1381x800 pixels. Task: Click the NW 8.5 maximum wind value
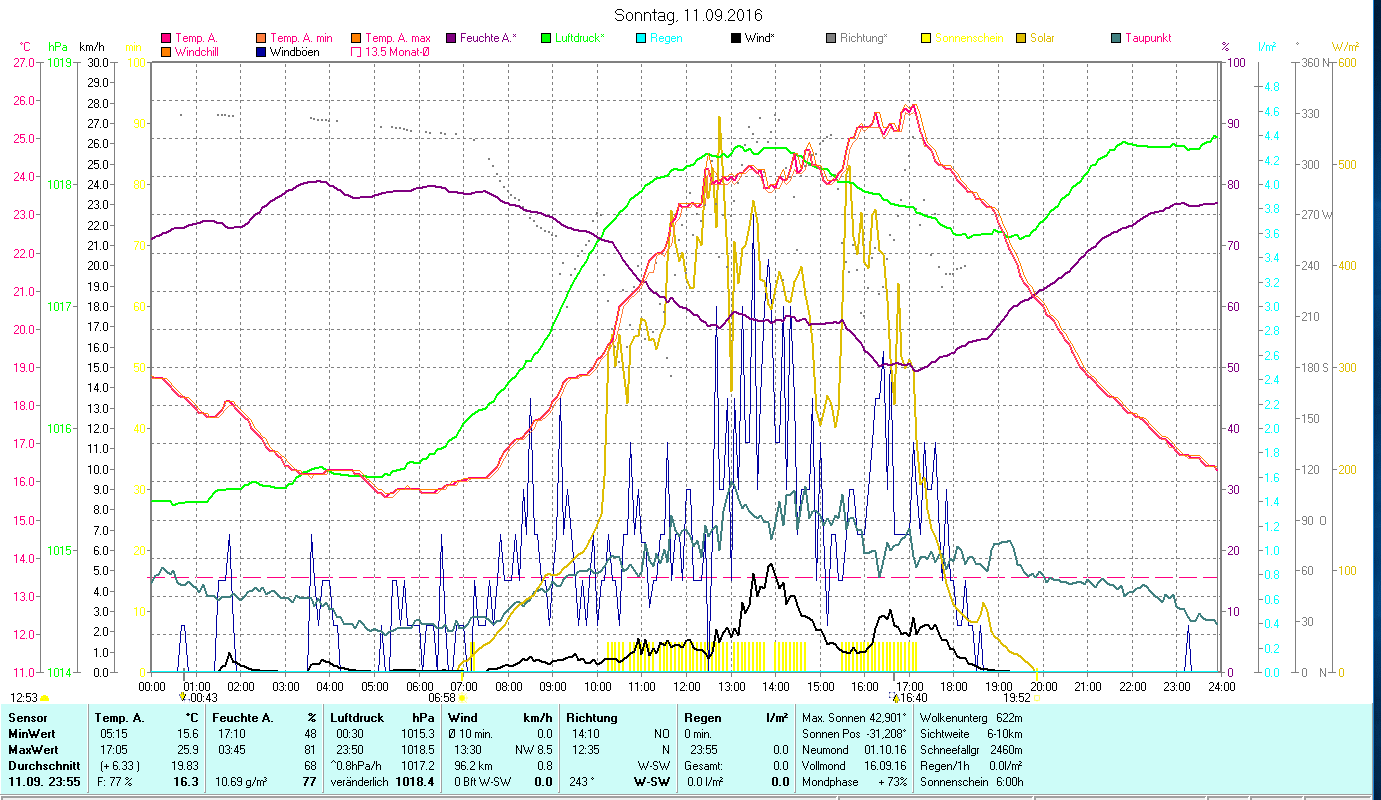tap(533, 750)
